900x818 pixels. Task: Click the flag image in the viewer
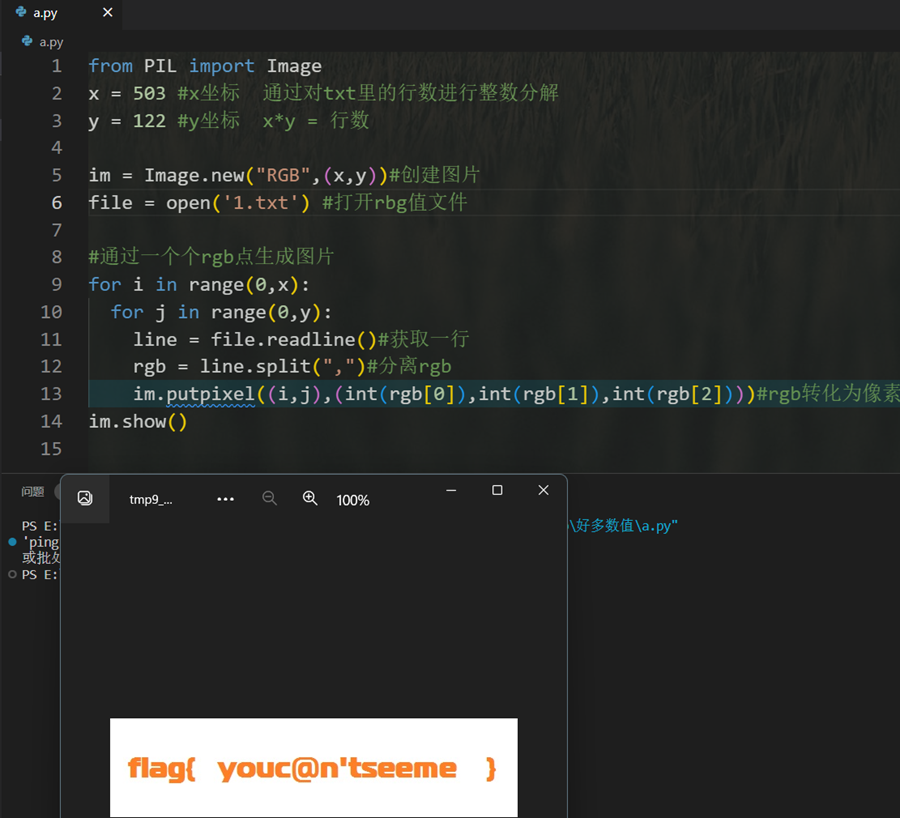pos(313,768)
